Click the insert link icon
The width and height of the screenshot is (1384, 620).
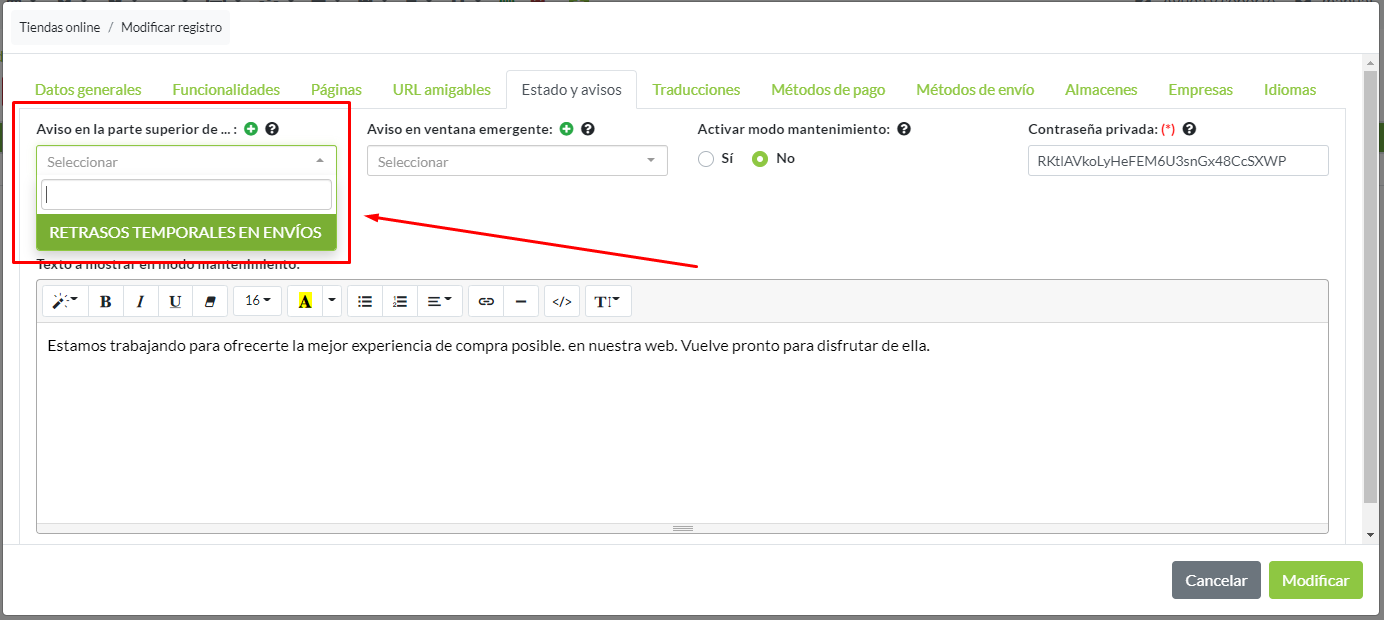point(486,301)
